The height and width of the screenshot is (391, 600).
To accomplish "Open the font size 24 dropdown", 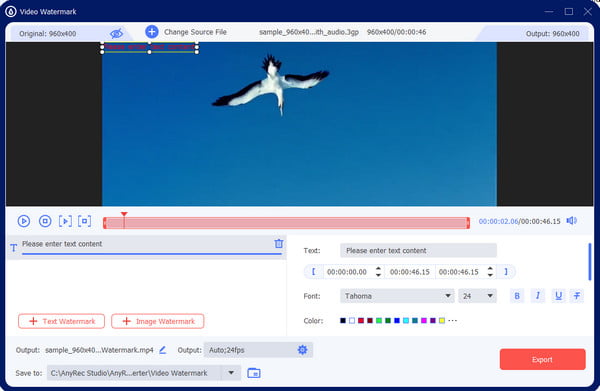I will 477,296.
